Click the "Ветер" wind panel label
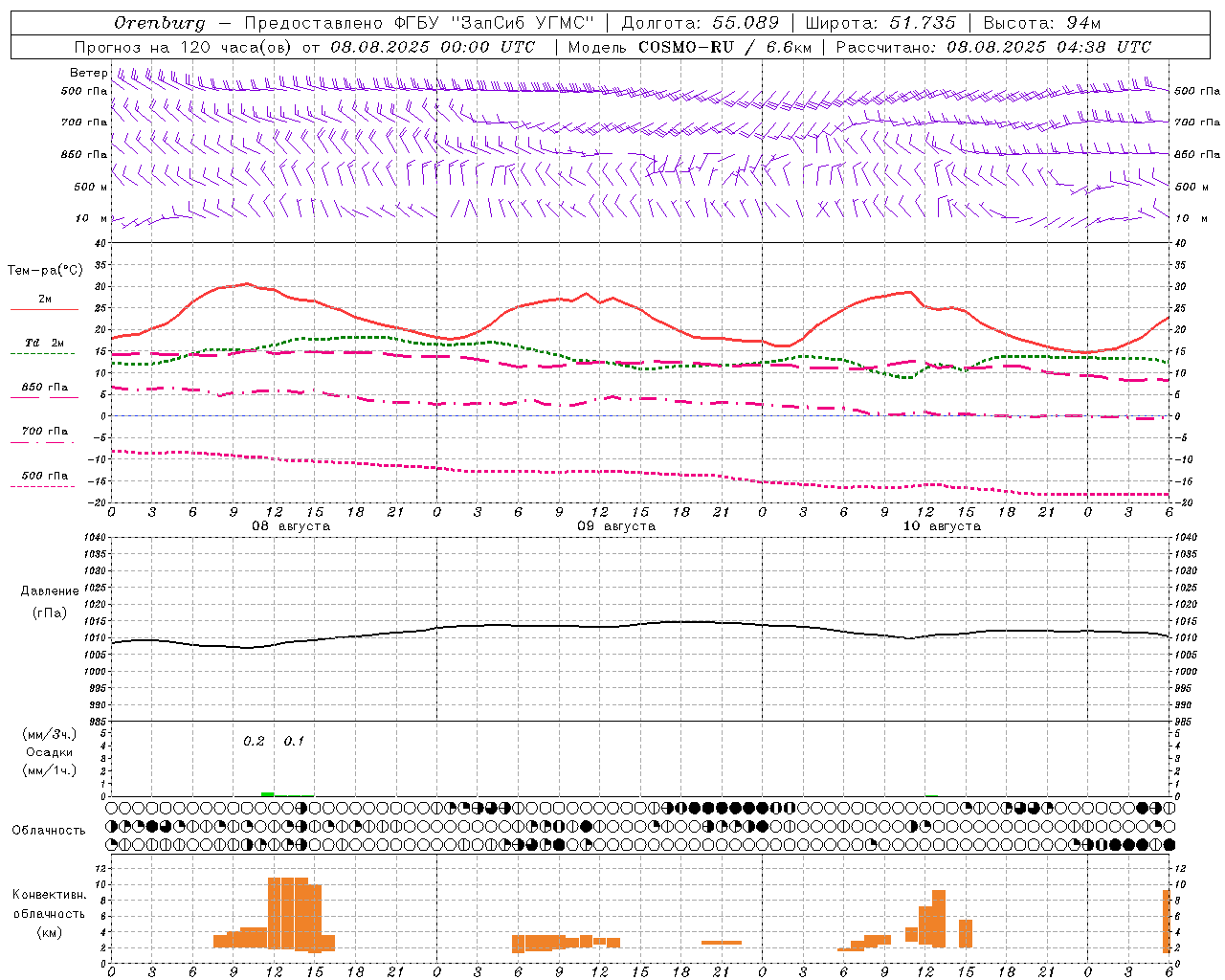This screenshot has width=1225, height=980. 88,73
